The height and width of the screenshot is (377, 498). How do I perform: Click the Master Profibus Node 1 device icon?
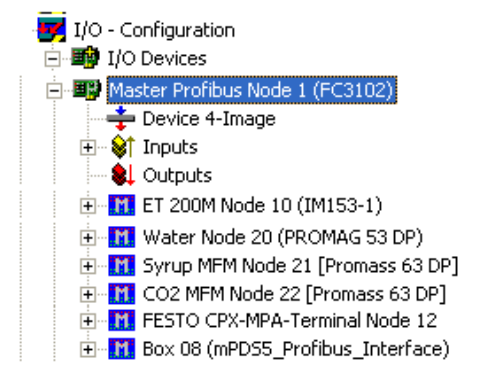point(87,89)
